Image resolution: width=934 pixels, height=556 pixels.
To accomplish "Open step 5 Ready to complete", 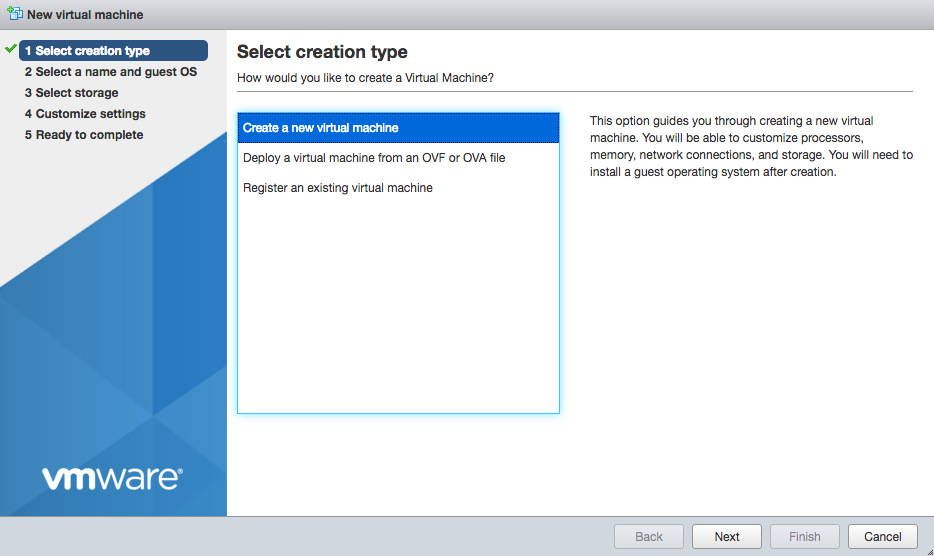I will pyautogui.click(x=84, y=135).
